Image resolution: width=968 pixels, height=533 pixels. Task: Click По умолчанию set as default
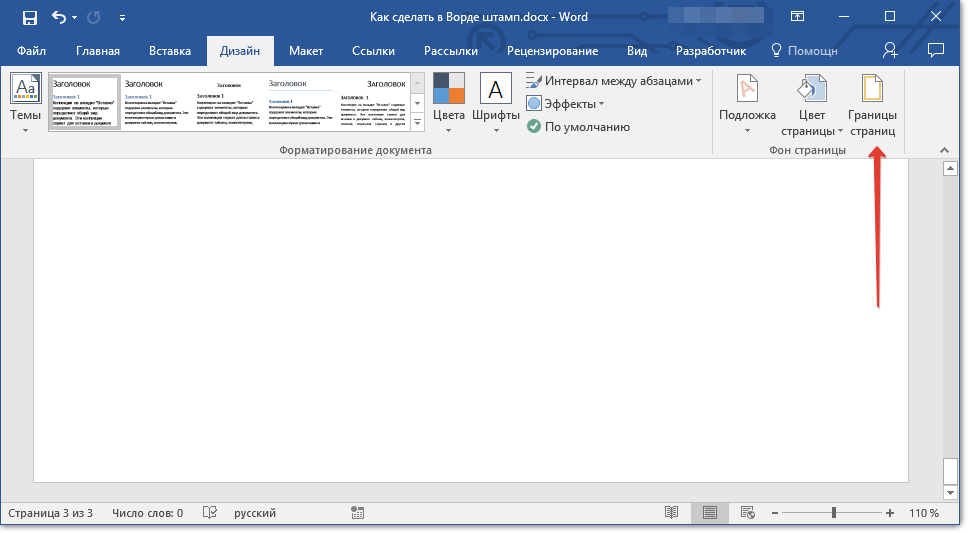[x=578, y=127]
